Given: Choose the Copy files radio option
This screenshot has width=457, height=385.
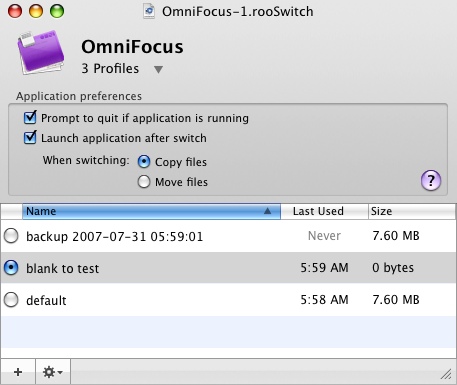Looking at the screenshot, I should click(144, 162).
